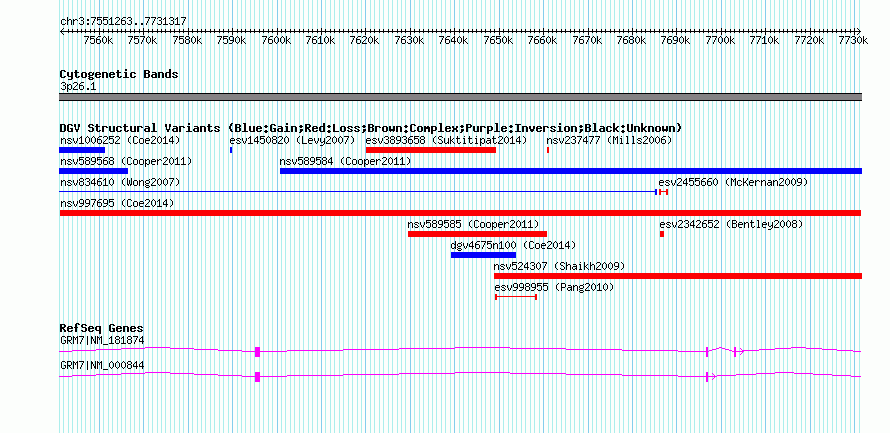Click the DGV Structural Variants track title
This screenshot has height=433, width=890.
click(371, 128)
